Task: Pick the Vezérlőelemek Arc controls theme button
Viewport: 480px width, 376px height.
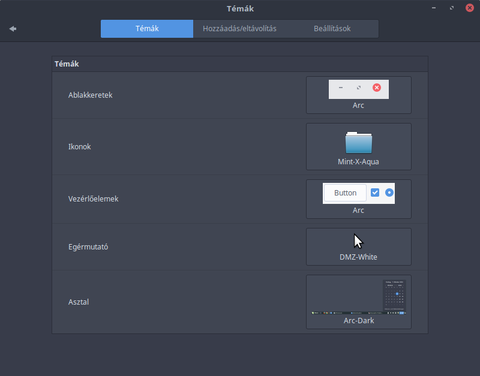Action: (x=359, y=199)
